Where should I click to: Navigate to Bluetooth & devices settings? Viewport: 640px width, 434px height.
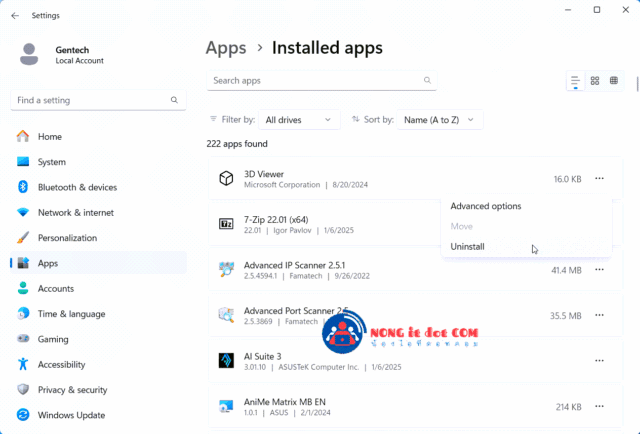(x=98, y=187)
